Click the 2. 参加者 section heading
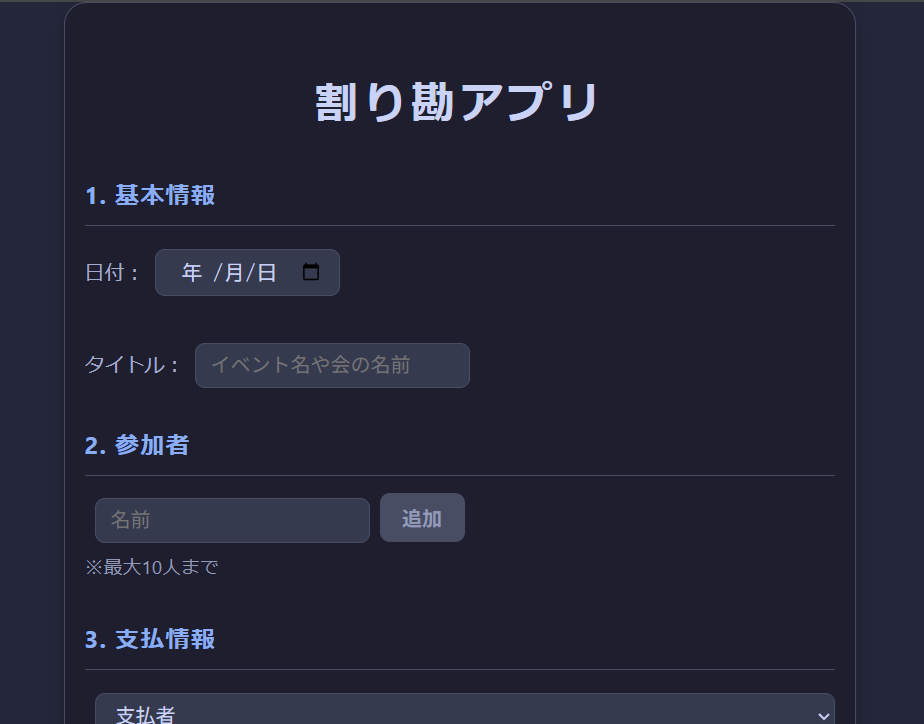The height and width of the screenshot is (724, 924). click(x=137, y=445)
